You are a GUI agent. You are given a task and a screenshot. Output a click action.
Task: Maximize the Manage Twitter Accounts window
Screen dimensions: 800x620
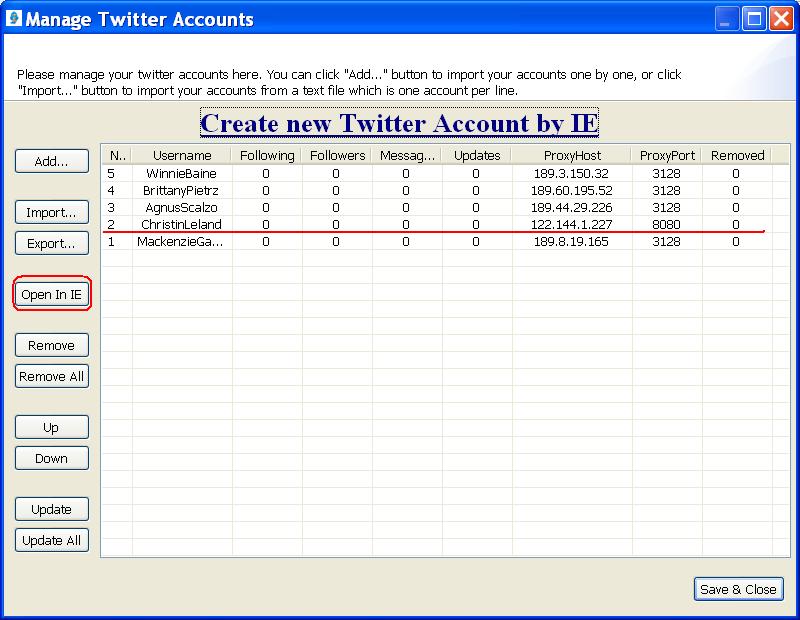(754, 19)
